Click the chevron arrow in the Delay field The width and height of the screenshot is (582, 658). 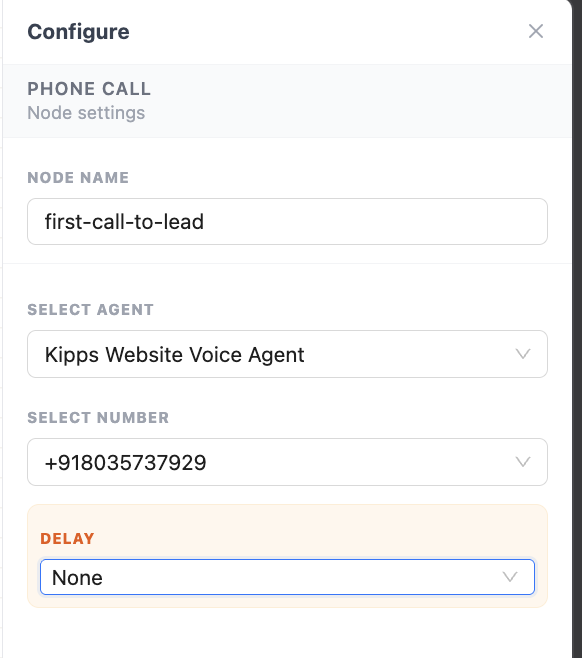click(x=510, y=577)
